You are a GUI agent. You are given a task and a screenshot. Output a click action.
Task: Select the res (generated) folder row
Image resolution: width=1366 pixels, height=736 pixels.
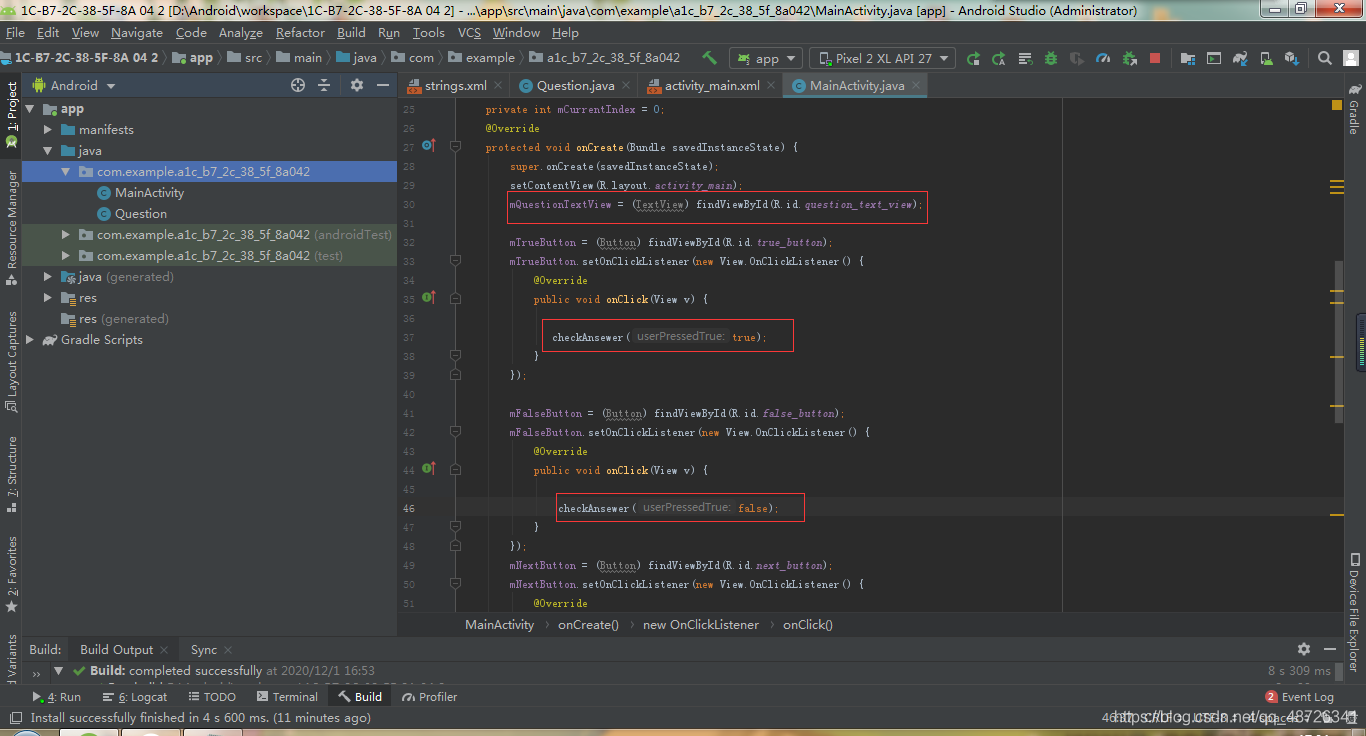(x=209, y=319)
